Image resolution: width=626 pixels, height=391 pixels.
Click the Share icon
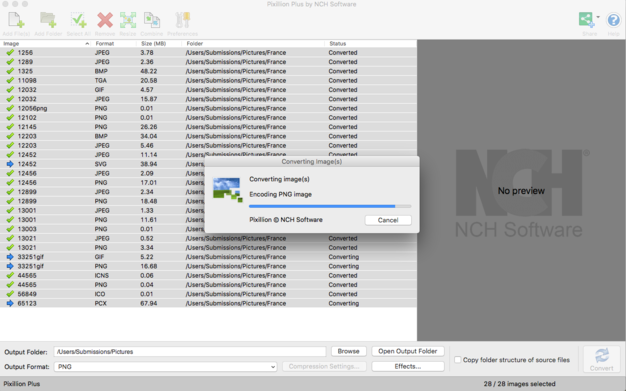(x=586, y=20)
